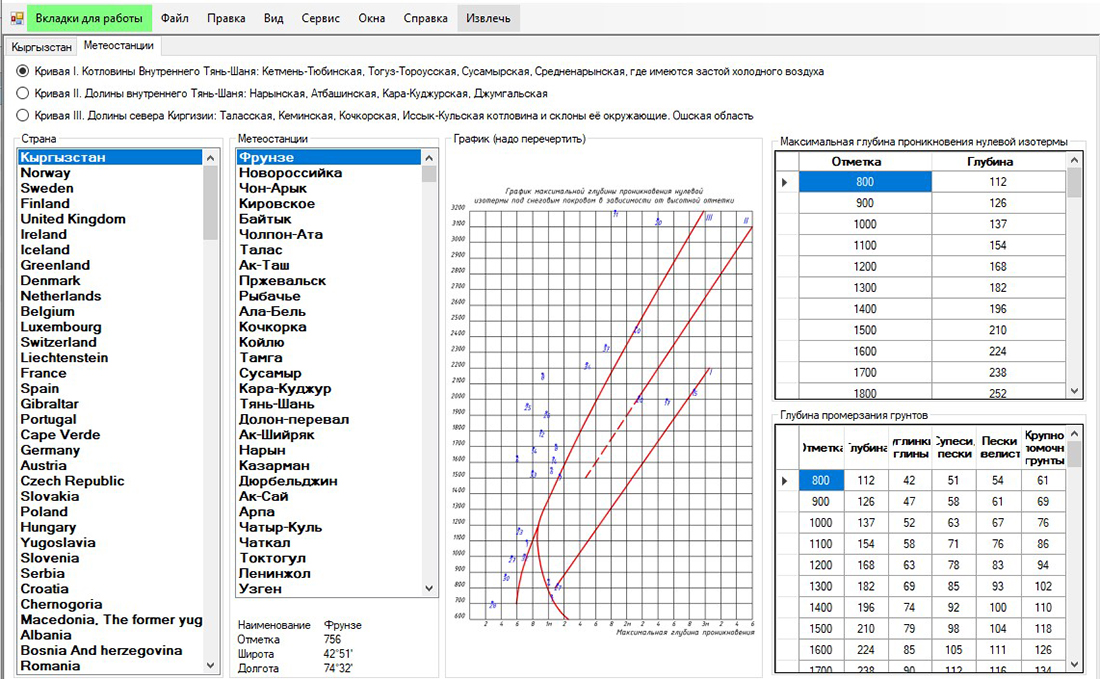This screenshot has height=679, width=1100.
Task: Click the 182 depth cell in the isotherm table
Action: click(x=998, y=288)
